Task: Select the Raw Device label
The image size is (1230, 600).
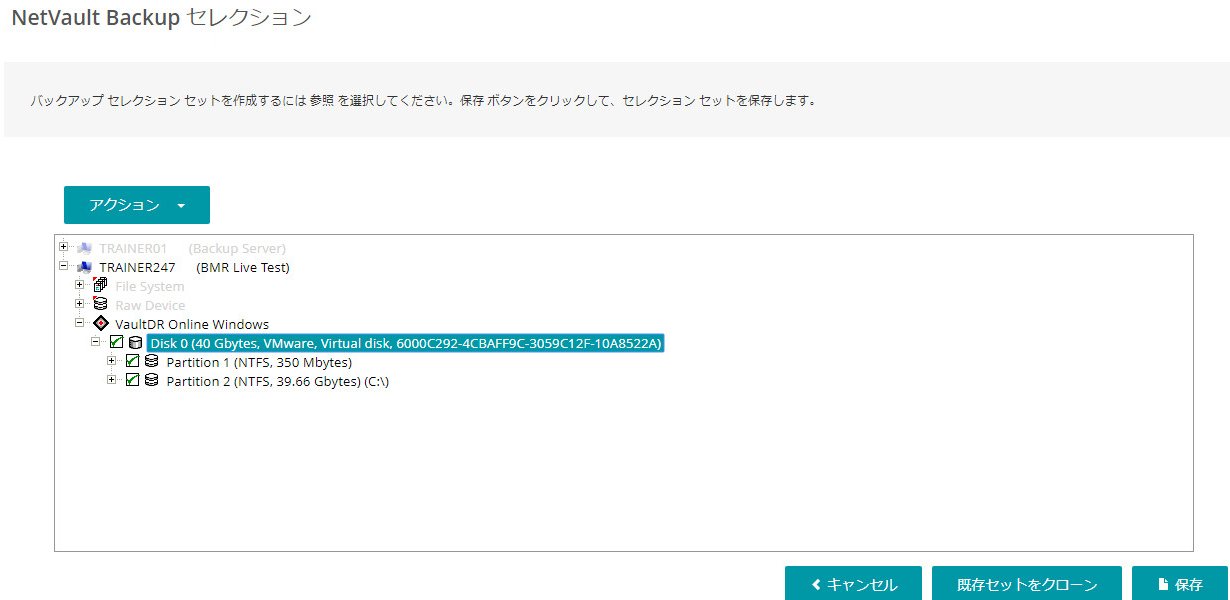Action: 150,305
